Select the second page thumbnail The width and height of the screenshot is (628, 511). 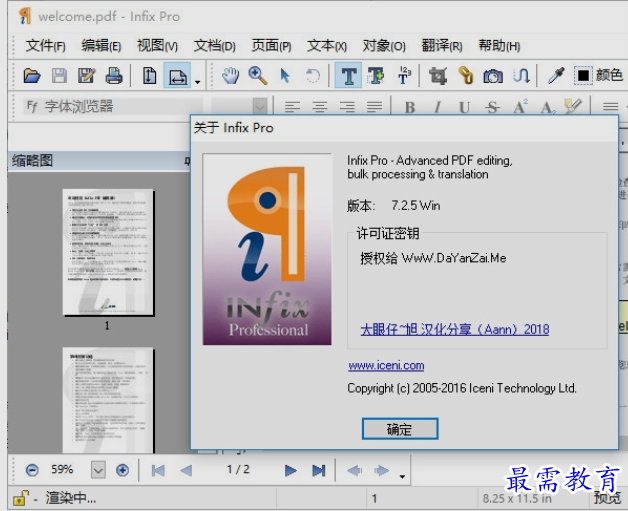(x=108, y=400)
